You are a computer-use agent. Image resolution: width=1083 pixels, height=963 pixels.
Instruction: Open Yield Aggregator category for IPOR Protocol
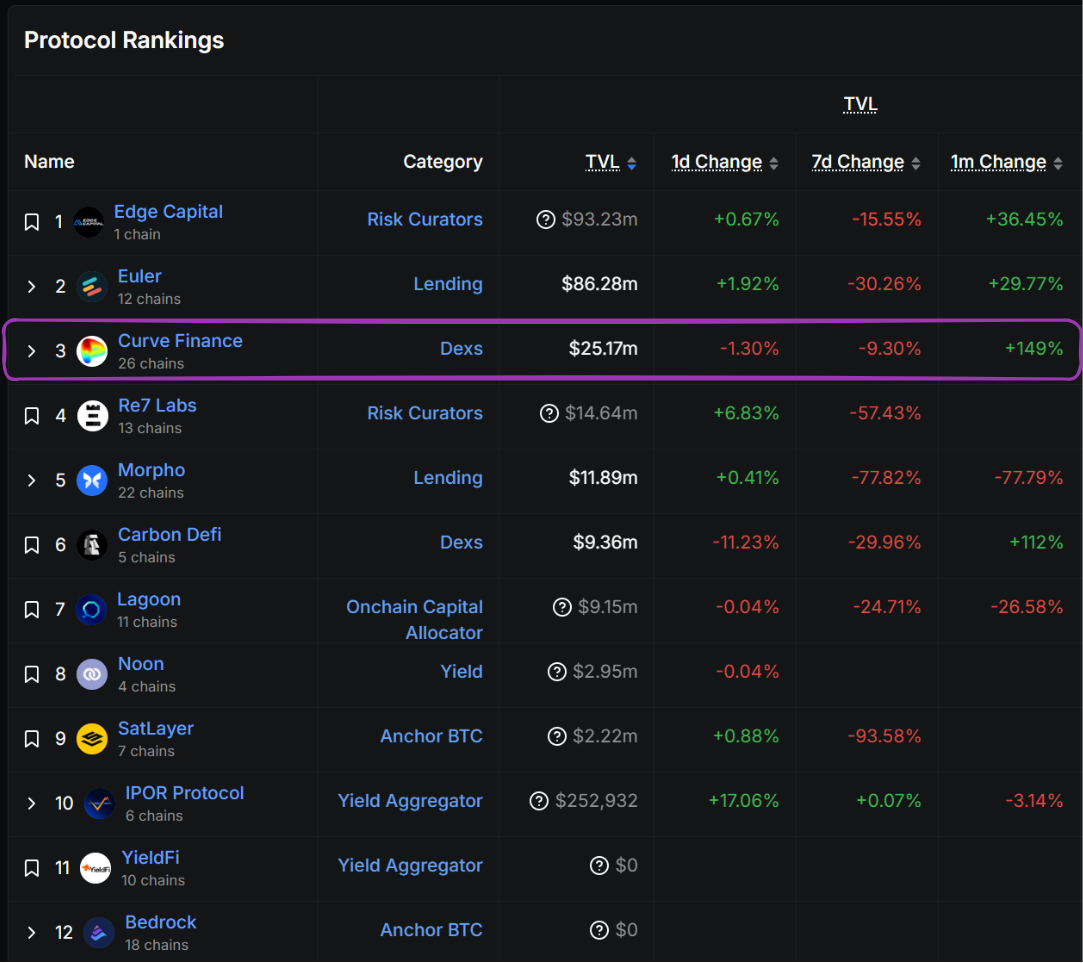(410, 801)
